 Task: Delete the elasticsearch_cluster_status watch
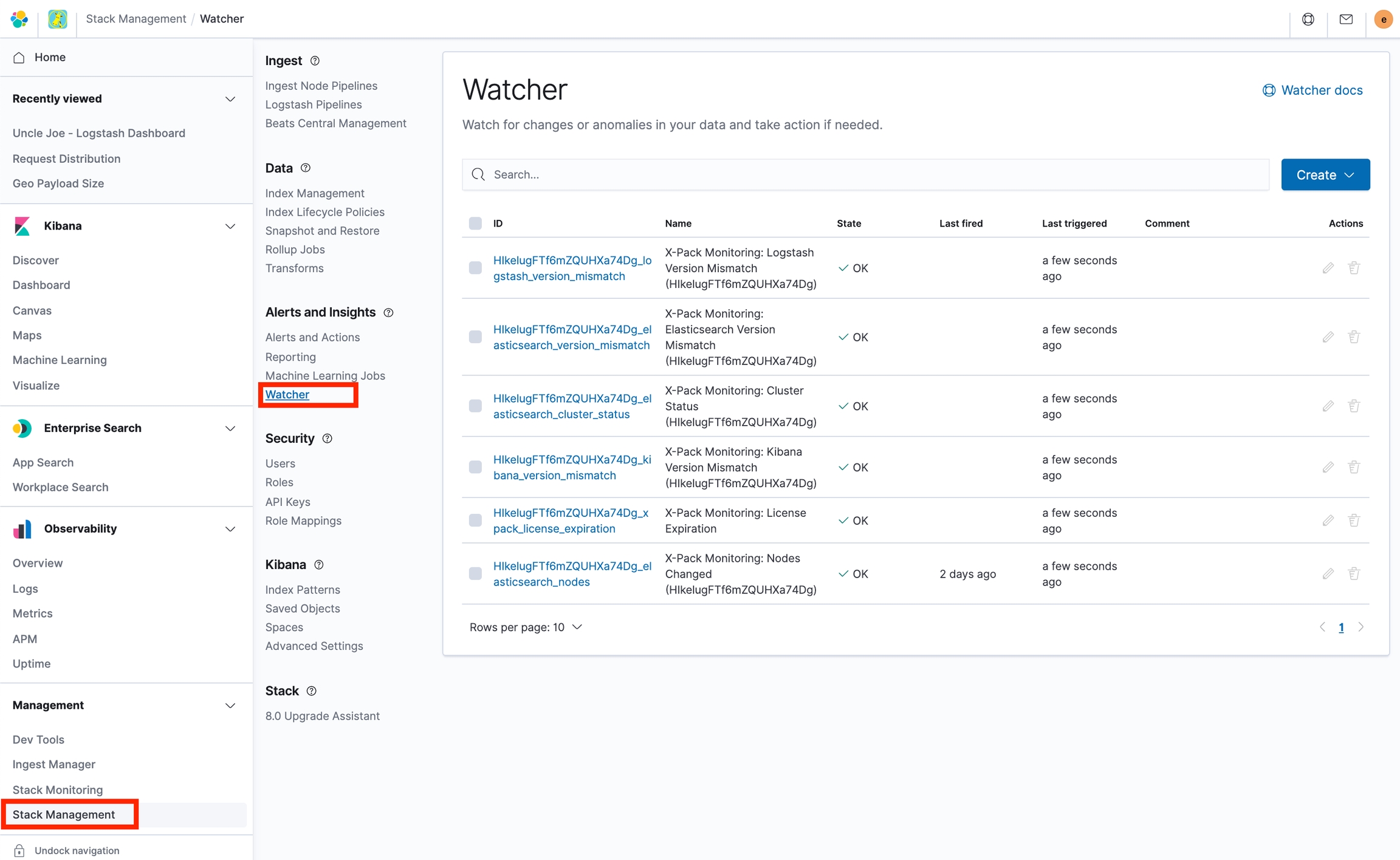[1354, 406]
